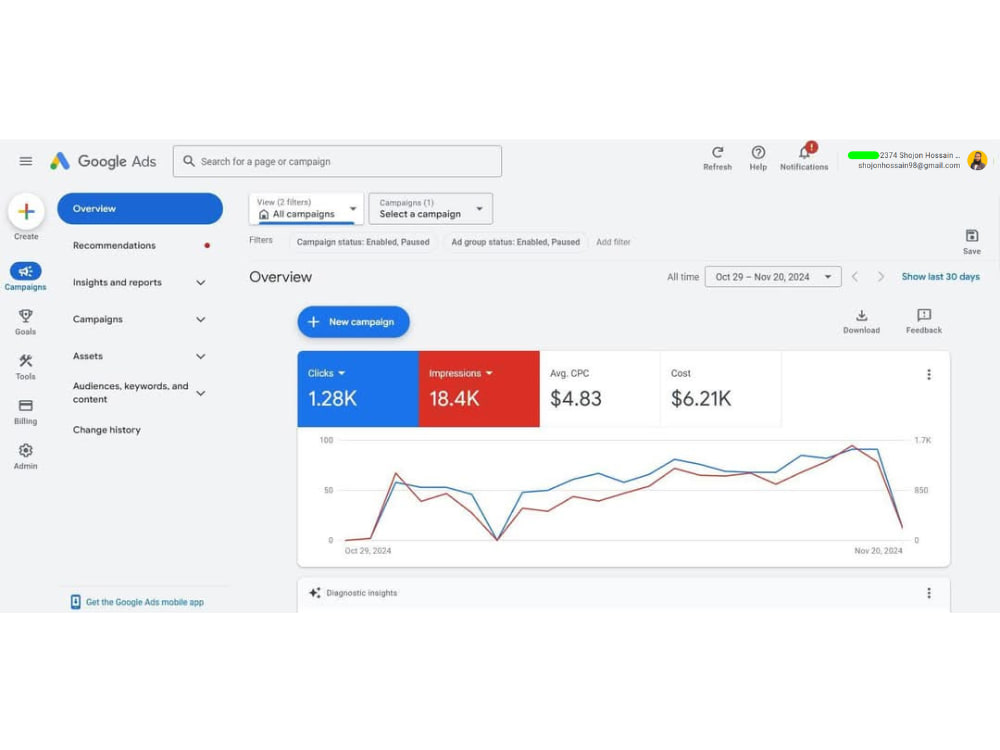Open Recommendations nav item
Viewport: 1000px width, 750px height.
[114, 246]
